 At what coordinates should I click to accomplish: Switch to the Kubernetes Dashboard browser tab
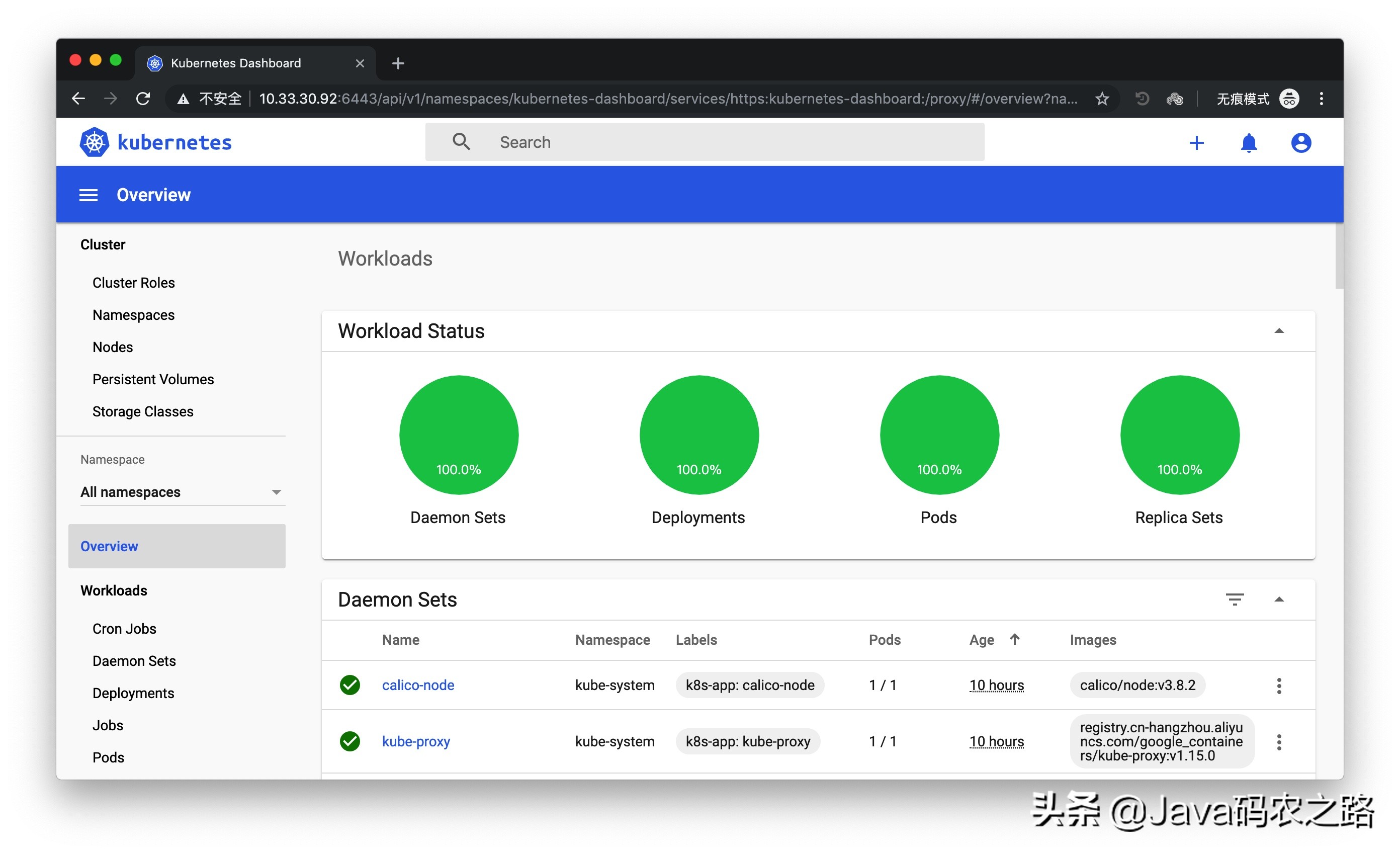pyautogui.click(x=236, y=63)
